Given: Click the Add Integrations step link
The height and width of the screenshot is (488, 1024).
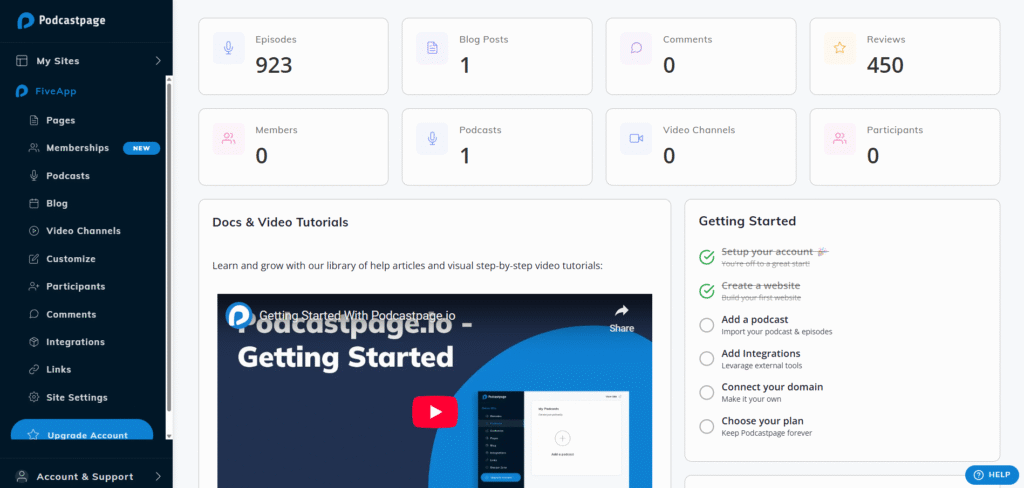Looking at the screenshot, I should pyautogui.click(x=761, y=353).
